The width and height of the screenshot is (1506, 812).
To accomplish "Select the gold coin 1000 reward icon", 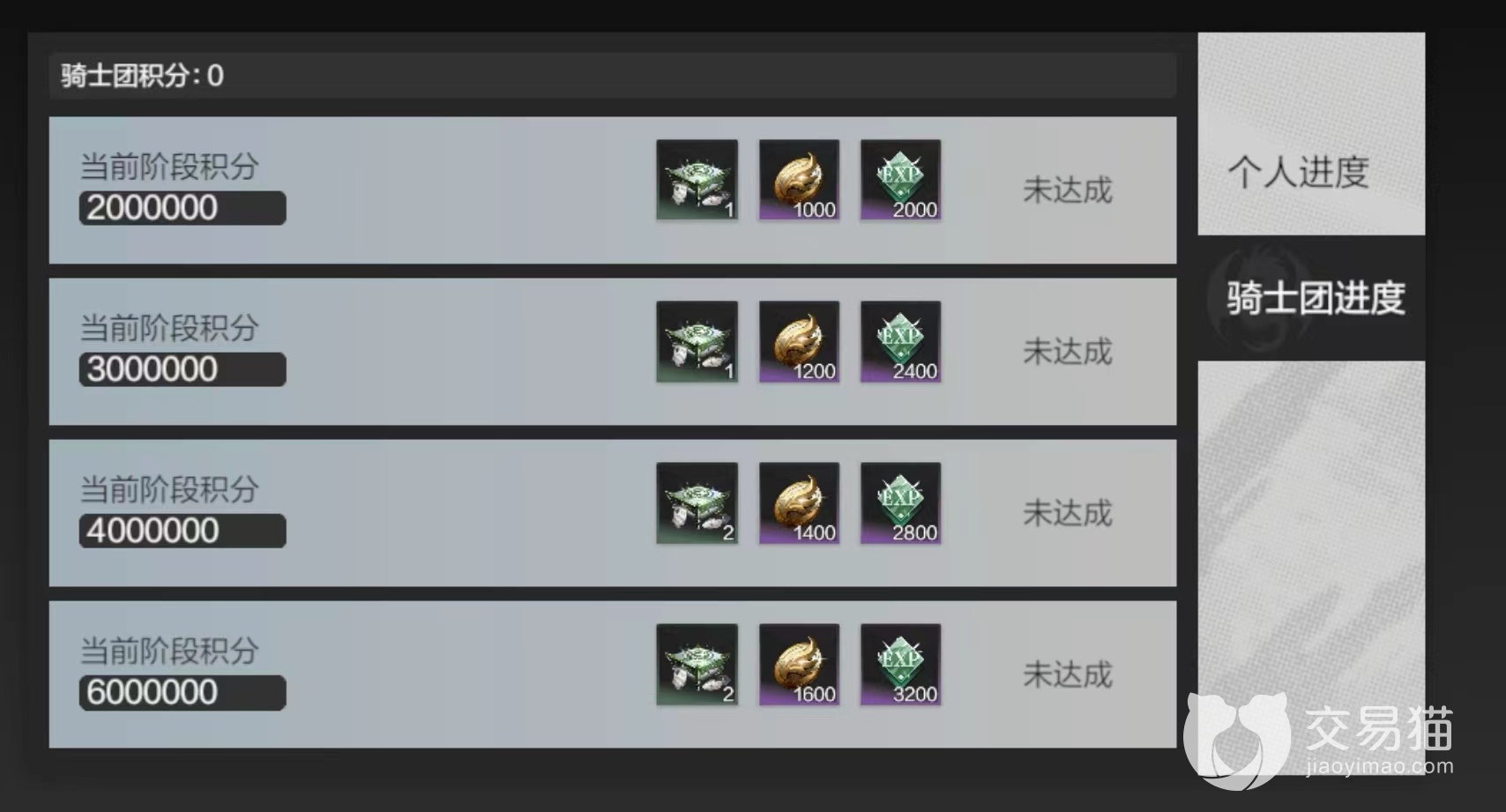I will pos(799,180).
